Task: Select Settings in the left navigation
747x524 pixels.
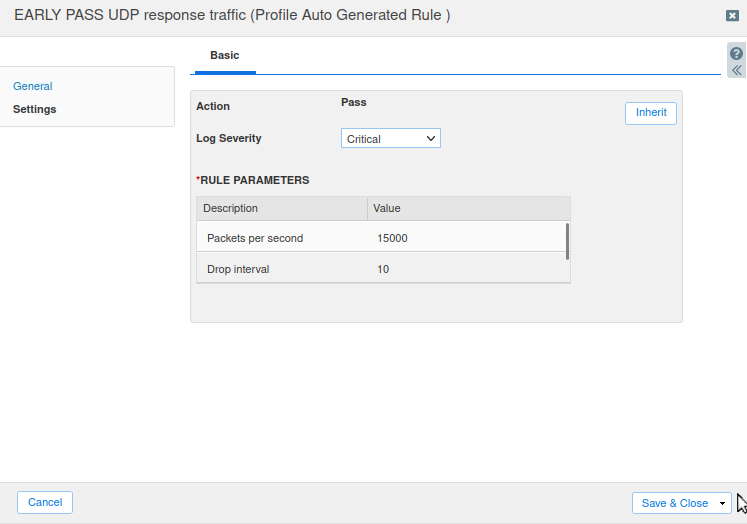Action: [x=35, y=109]
